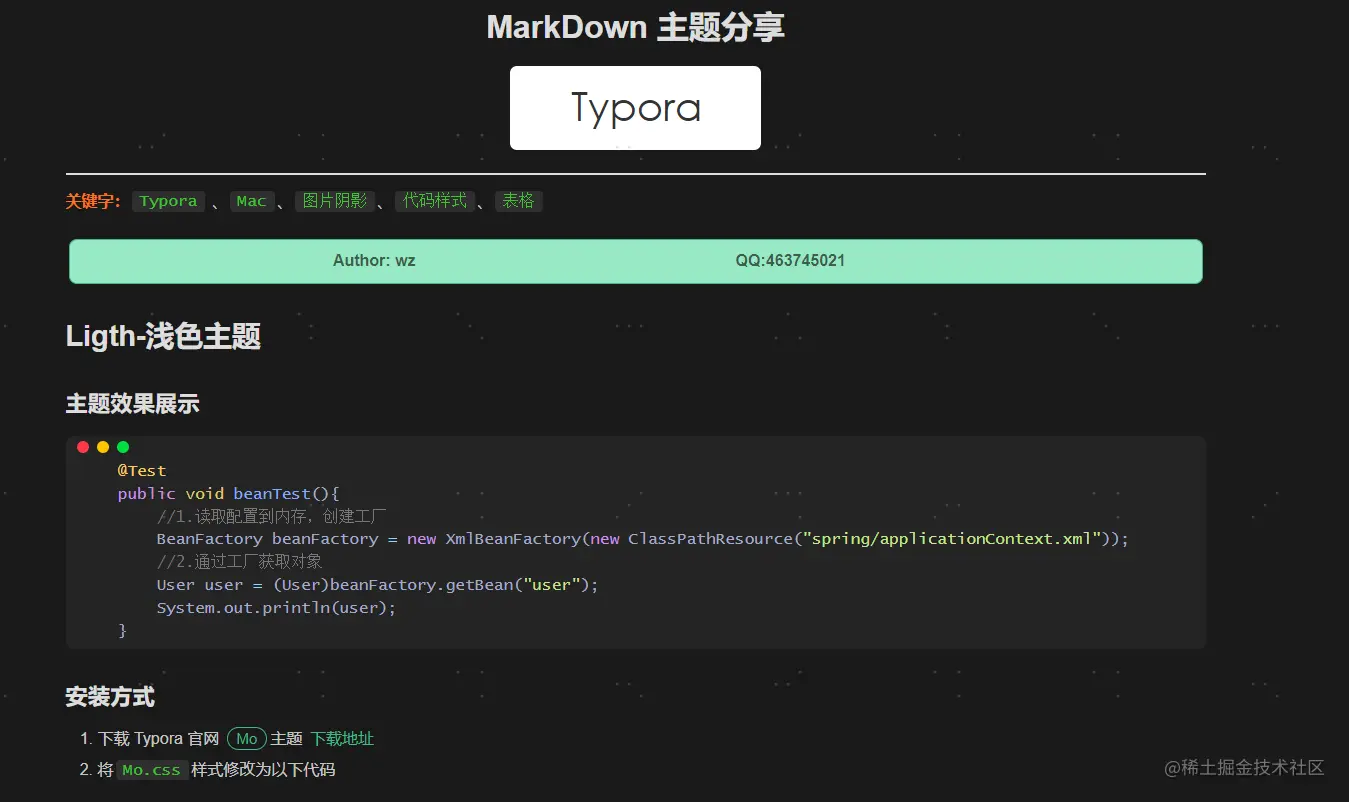Select the Mac keyword tag
1349x802 pixels.
[x=251, y=201]
